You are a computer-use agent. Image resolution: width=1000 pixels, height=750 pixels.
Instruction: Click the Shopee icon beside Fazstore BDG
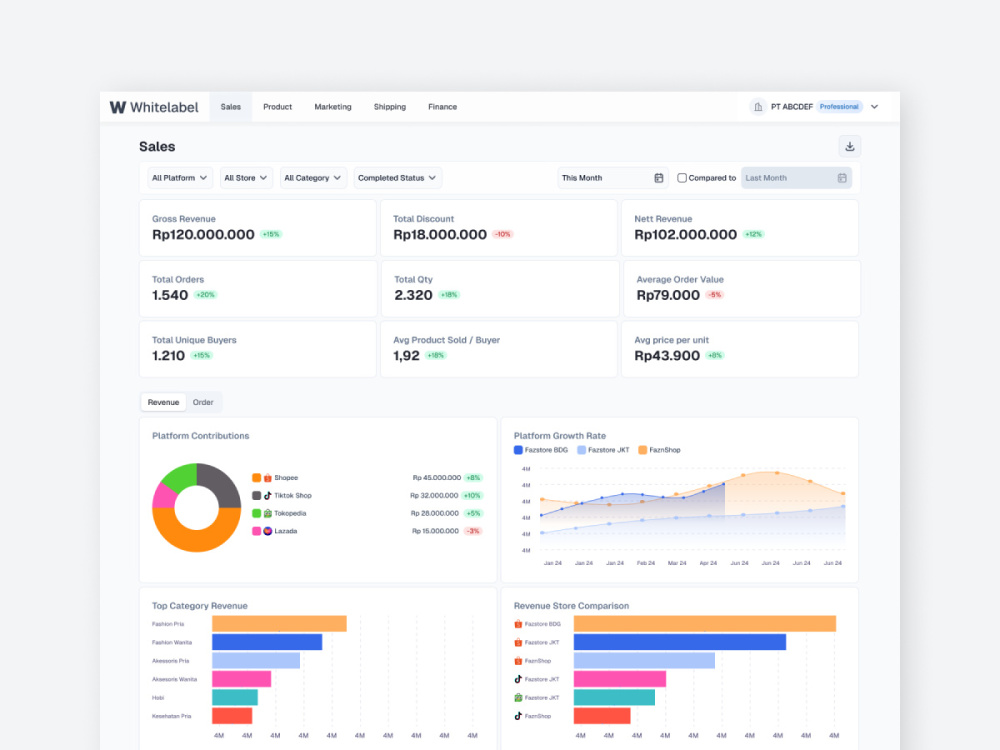point(518,624)
